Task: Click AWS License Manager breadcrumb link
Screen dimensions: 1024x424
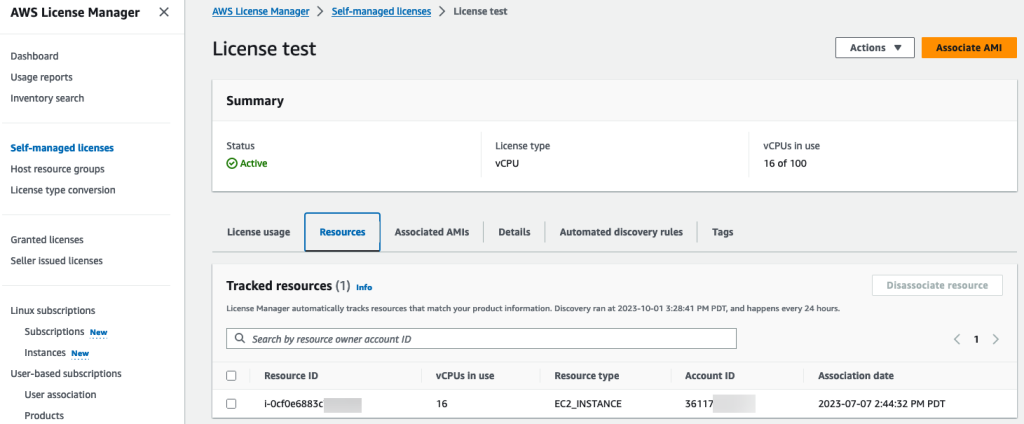Action: 261,11
